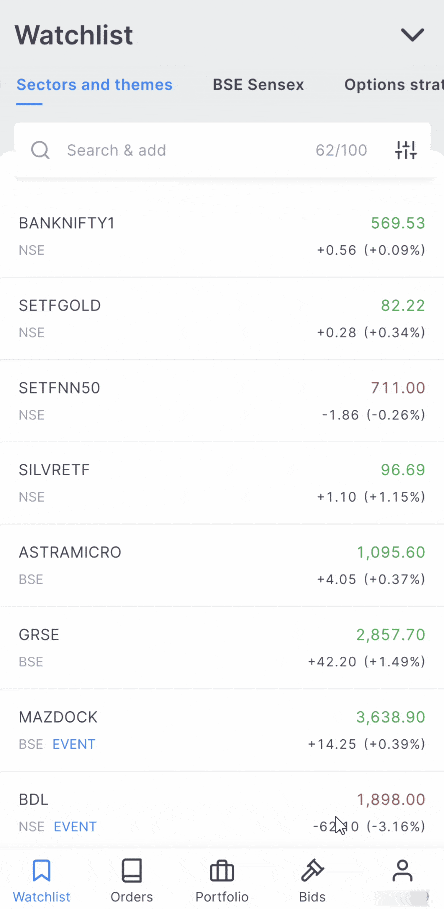Click the search magnifier icon

tap(40, 151)
